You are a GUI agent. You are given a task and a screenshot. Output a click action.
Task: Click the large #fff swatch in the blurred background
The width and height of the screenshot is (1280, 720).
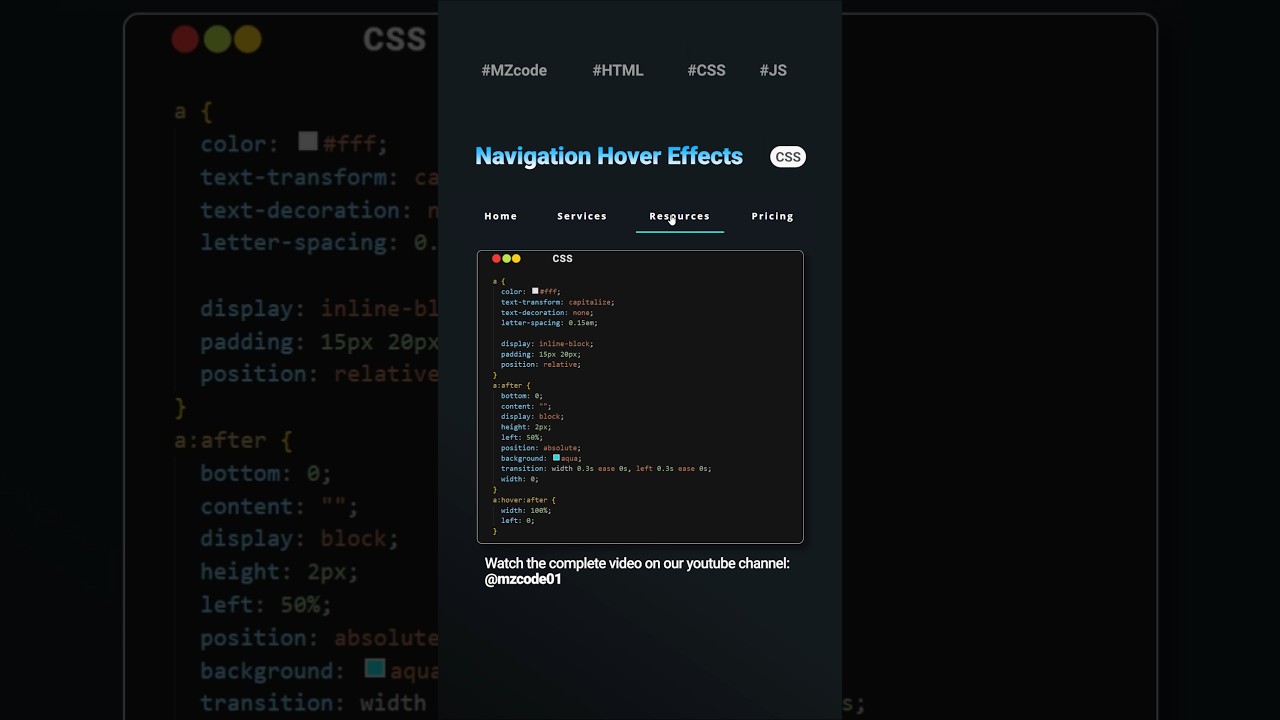308,142
